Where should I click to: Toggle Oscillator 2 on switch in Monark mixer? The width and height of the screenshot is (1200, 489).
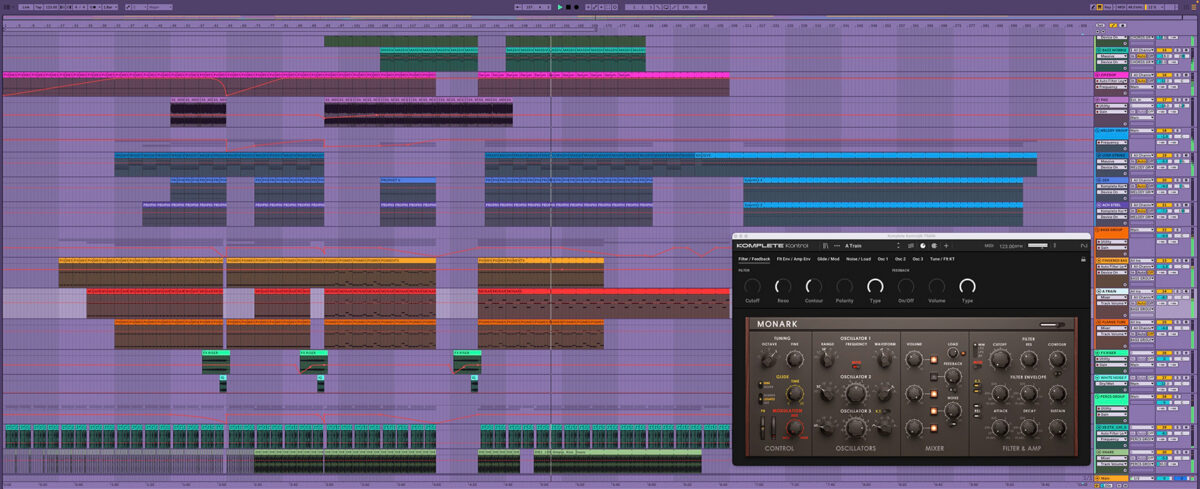(933, 394)
